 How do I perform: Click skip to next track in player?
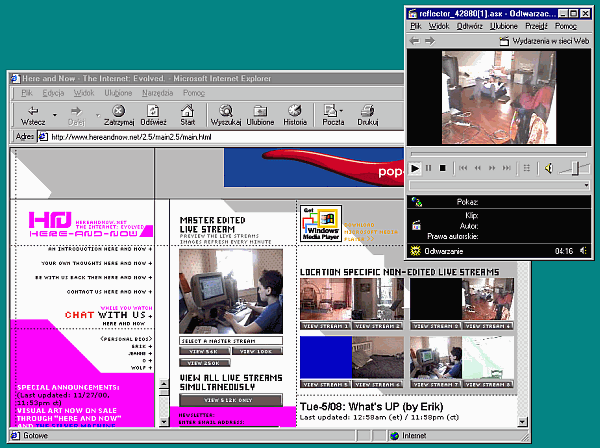click(x=507, y=168)
